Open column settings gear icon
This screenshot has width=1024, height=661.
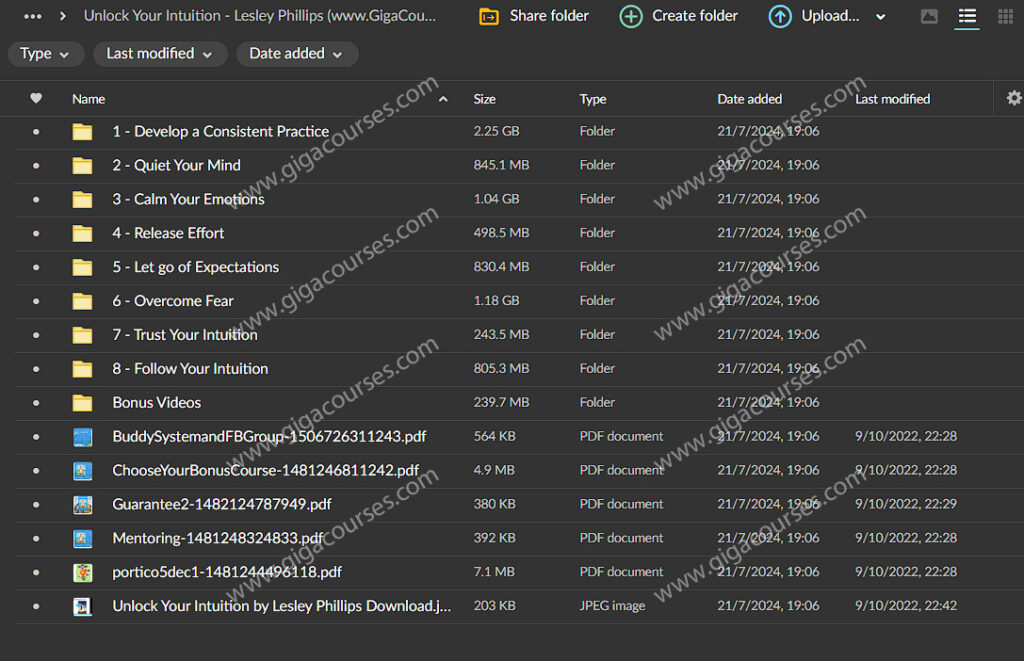tap(1014, 98)
